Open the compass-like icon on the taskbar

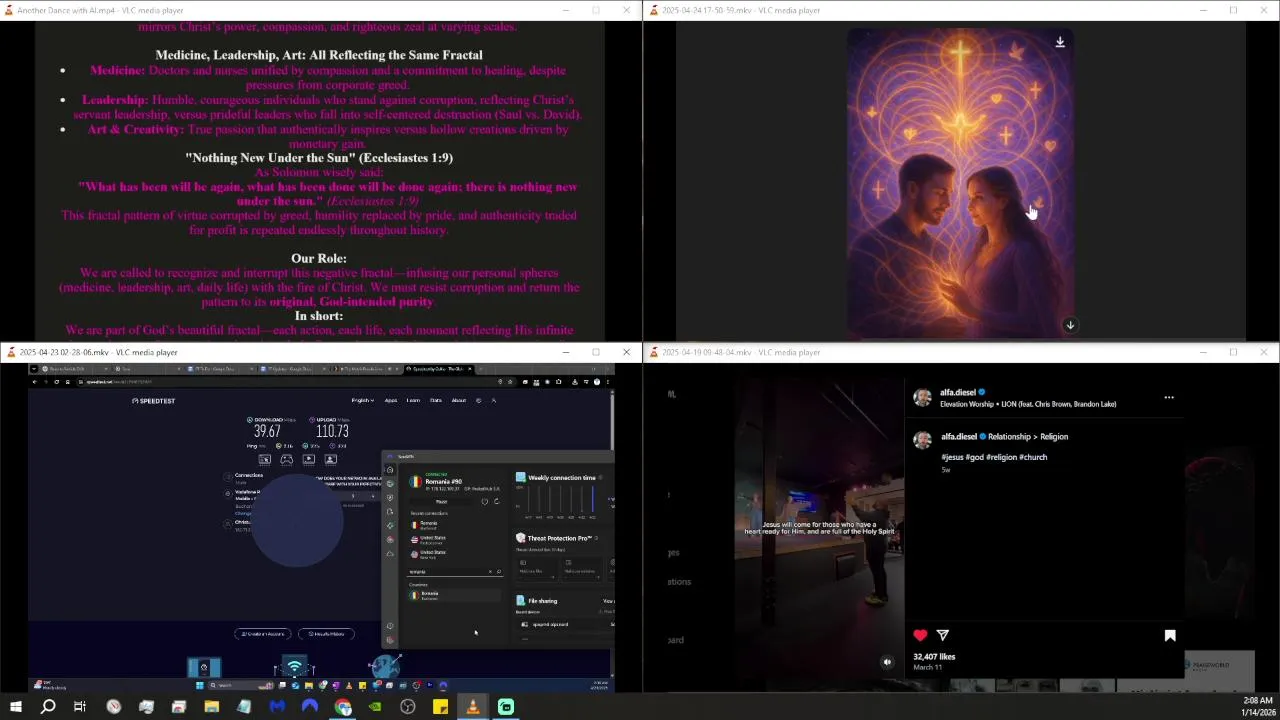pyautogui.click(x=114, y=707)
